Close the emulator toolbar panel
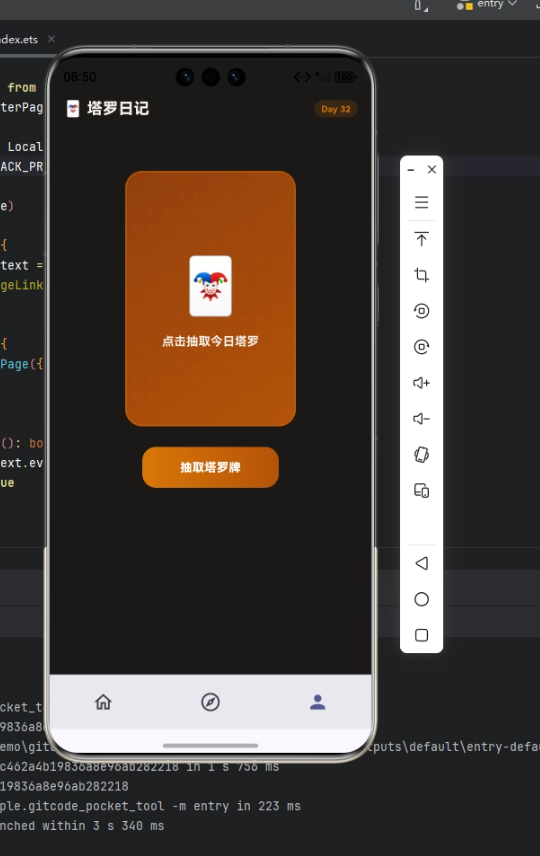540x856 pixels. tap(432, 170)
